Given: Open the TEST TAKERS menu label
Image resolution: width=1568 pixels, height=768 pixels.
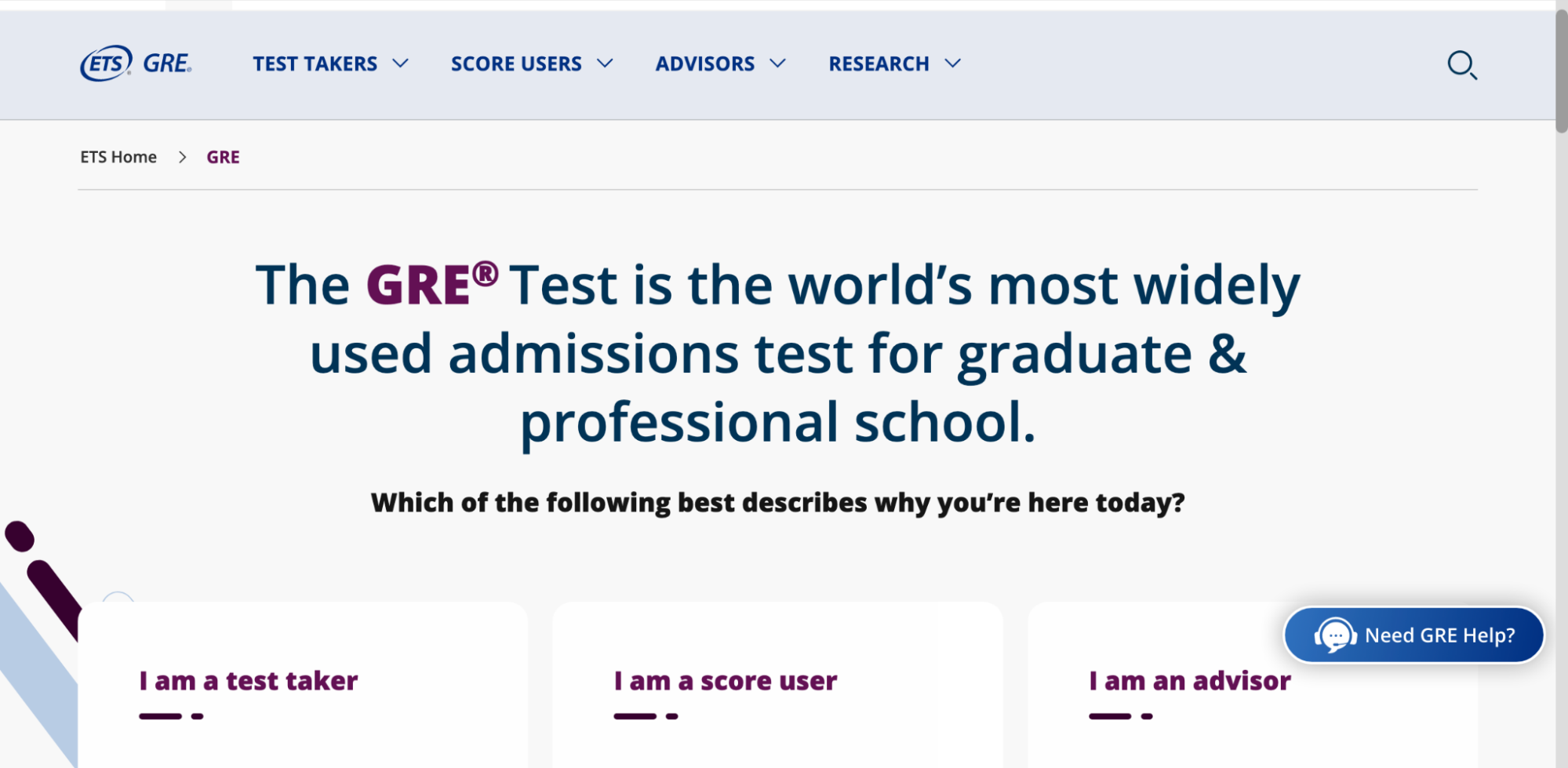Looking at the screenshot, I should (x=315, y=64).
